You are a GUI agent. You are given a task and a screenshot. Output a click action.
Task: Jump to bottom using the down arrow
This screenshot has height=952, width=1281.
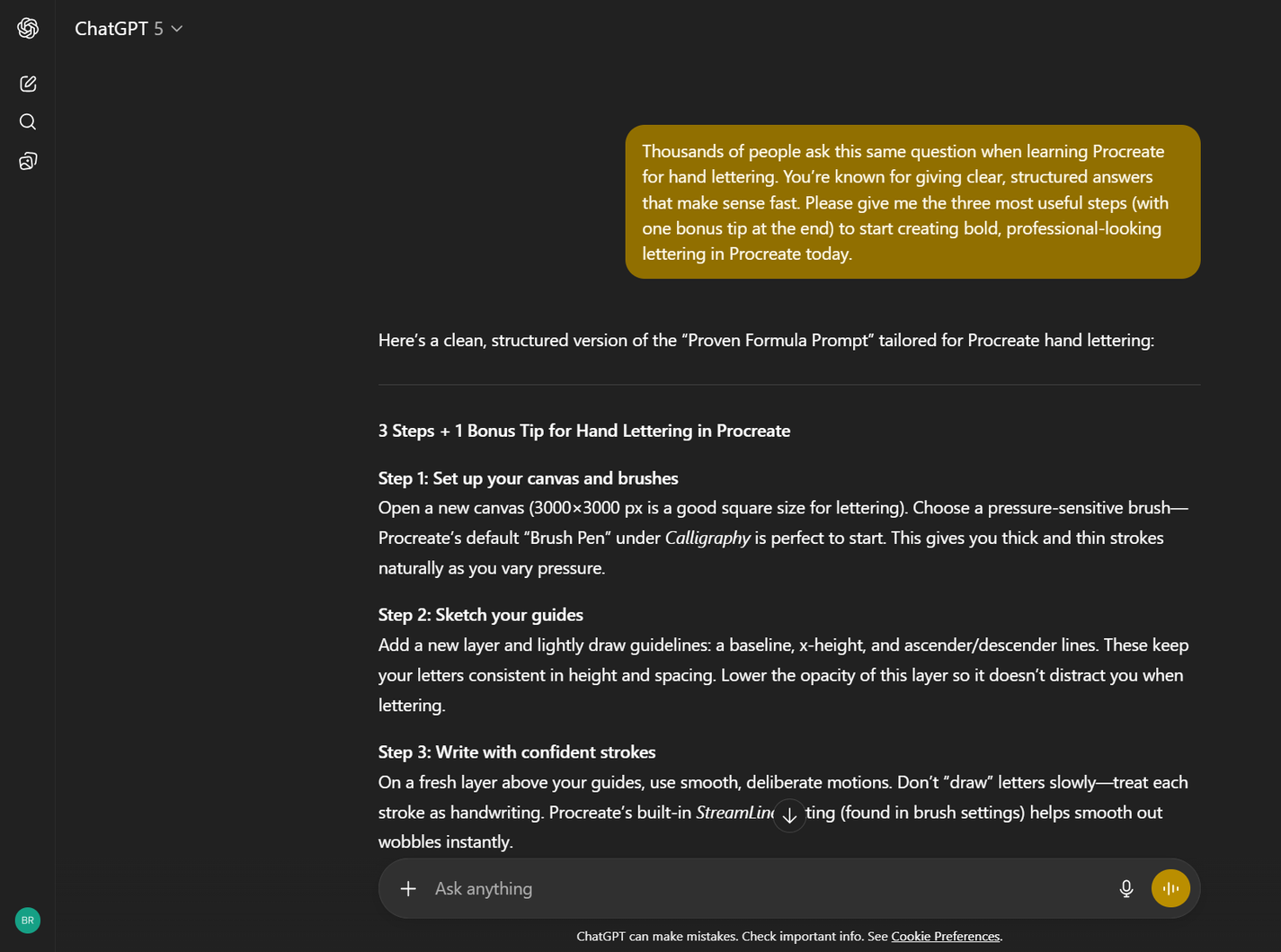(x=789, y=815)
